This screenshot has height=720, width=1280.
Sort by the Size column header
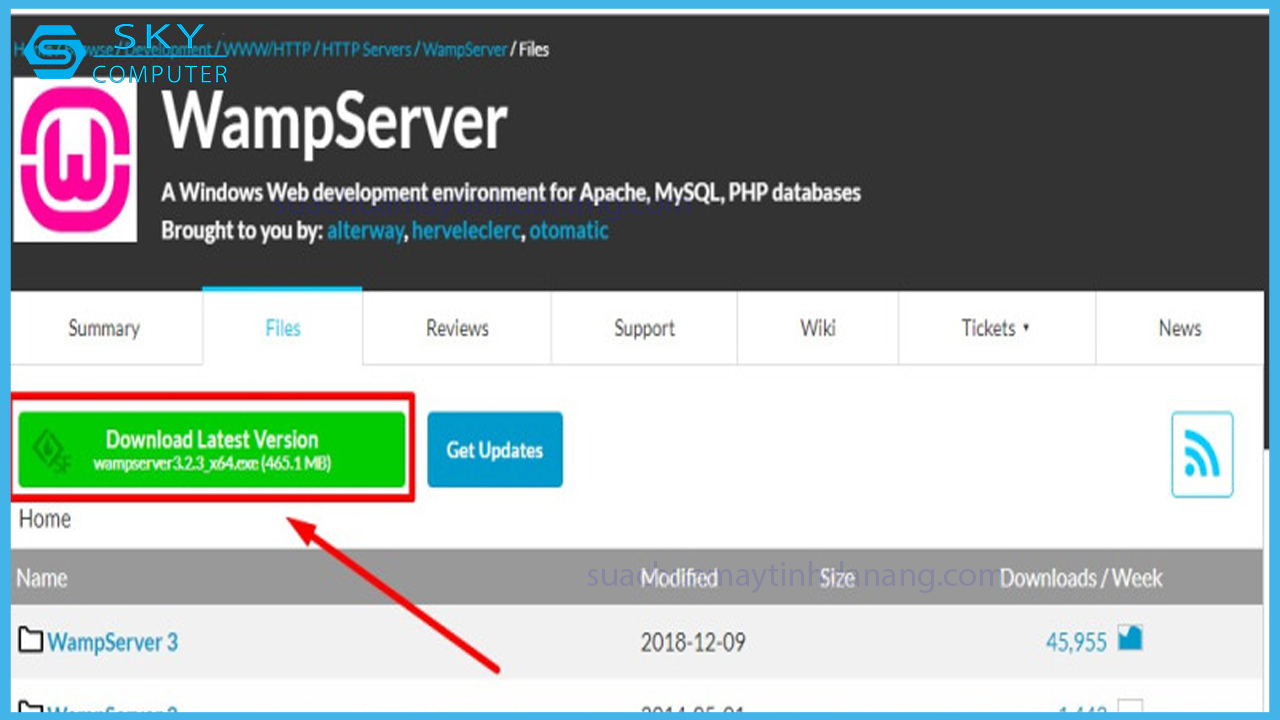837,578
